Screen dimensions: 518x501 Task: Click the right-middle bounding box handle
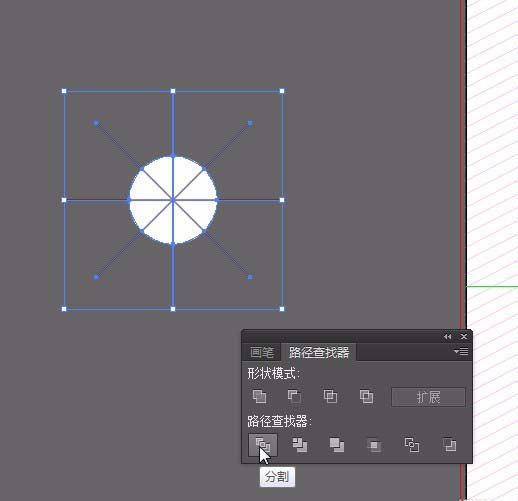(282, 200)
